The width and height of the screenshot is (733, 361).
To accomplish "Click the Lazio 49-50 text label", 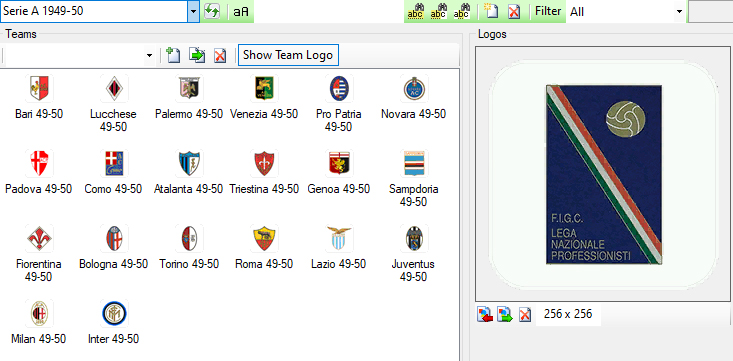I will 338,264.
